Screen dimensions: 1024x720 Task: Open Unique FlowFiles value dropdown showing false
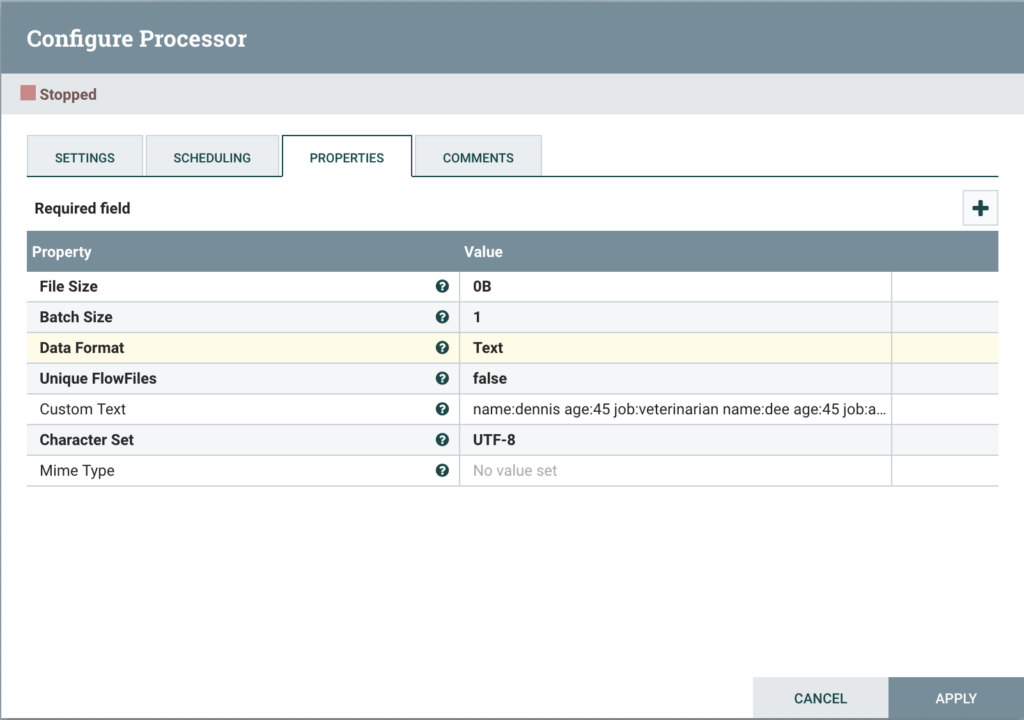pyautogui.click(x=675, y=379)
